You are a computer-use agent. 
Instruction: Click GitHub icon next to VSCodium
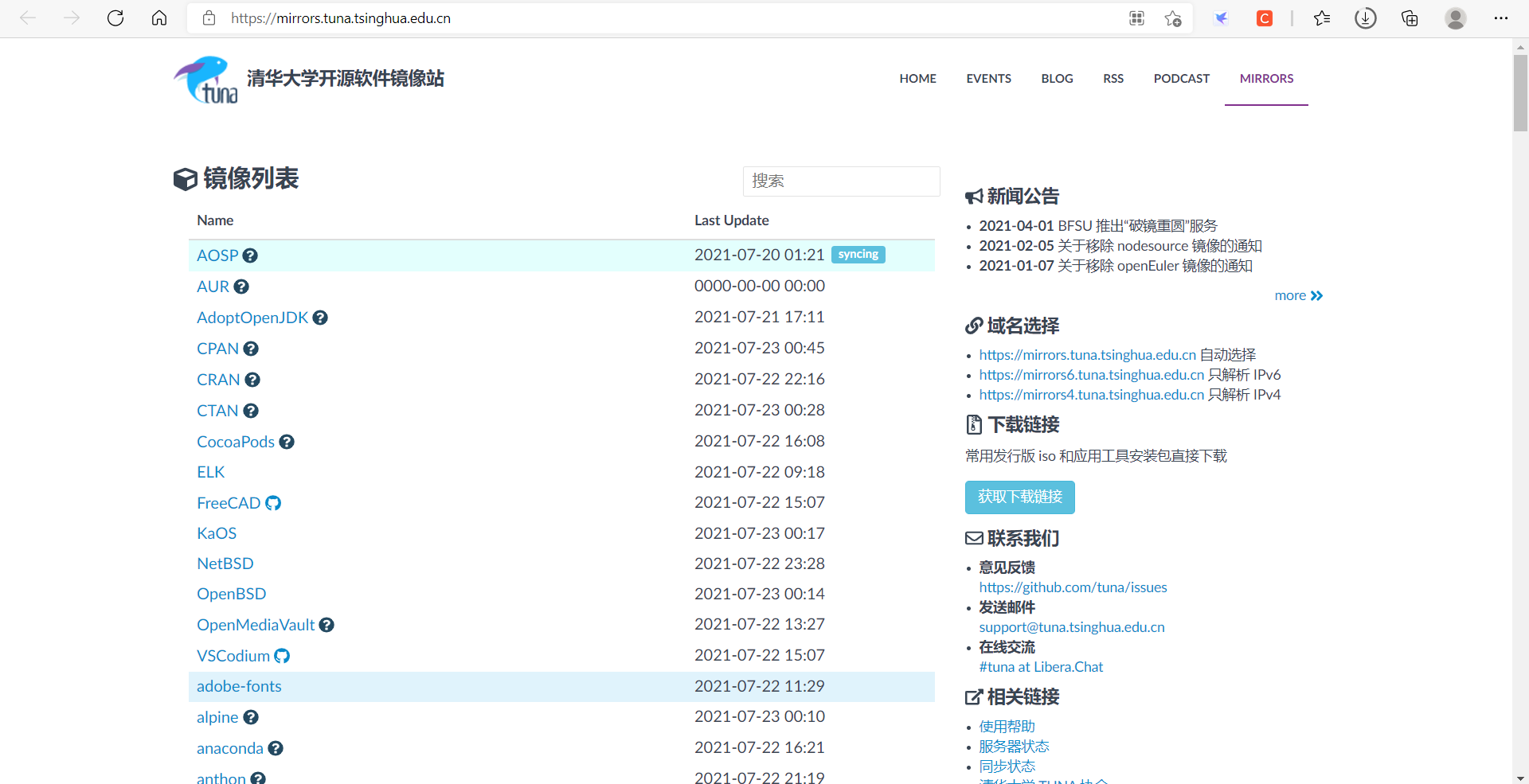(x=282, y=656)
